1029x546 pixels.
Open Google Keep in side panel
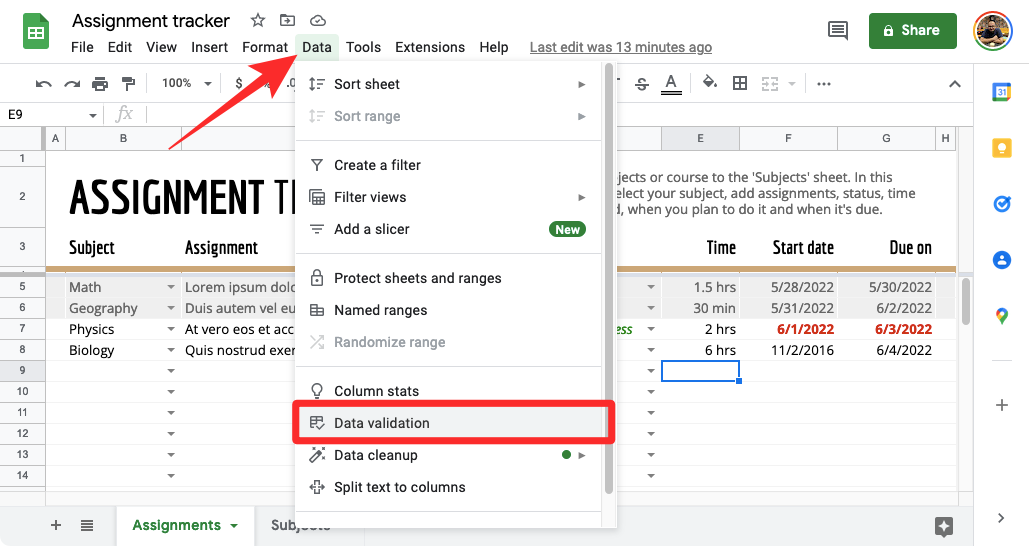[1001, 148]
